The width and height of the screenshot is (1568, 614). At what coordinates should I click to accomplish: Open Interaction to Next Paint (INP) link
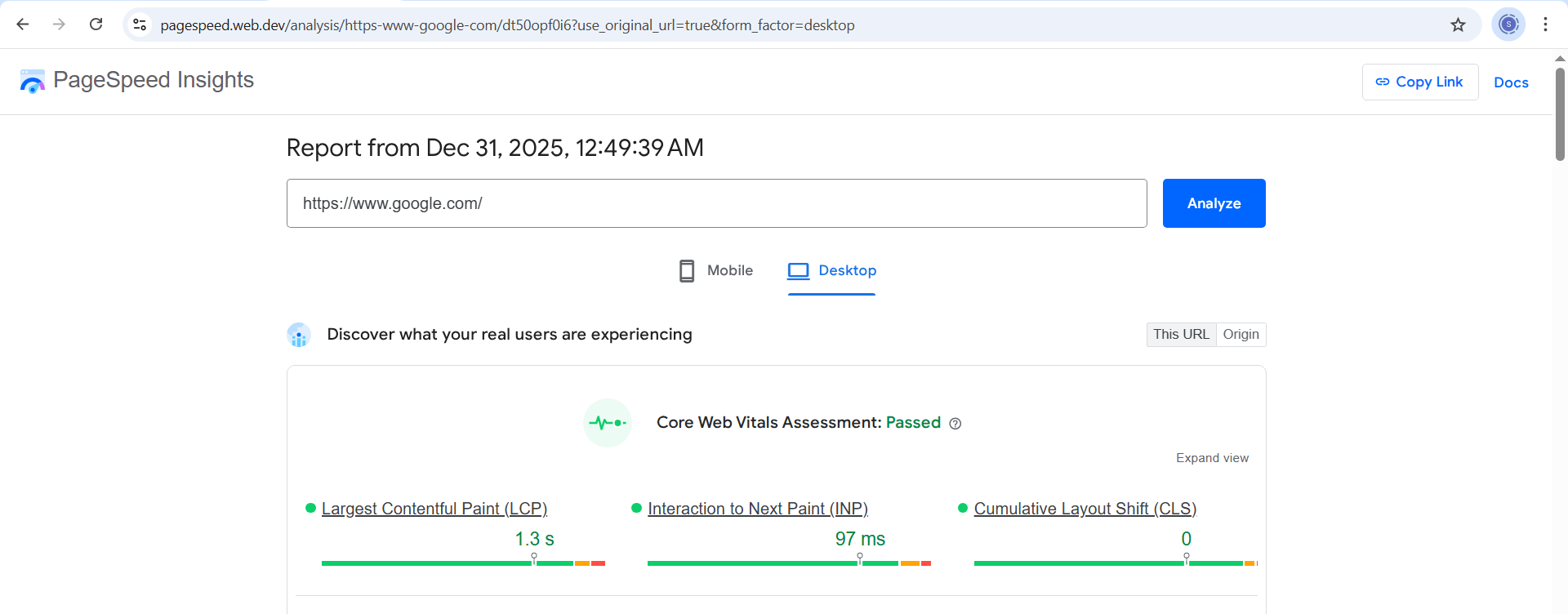coord(758,509)
